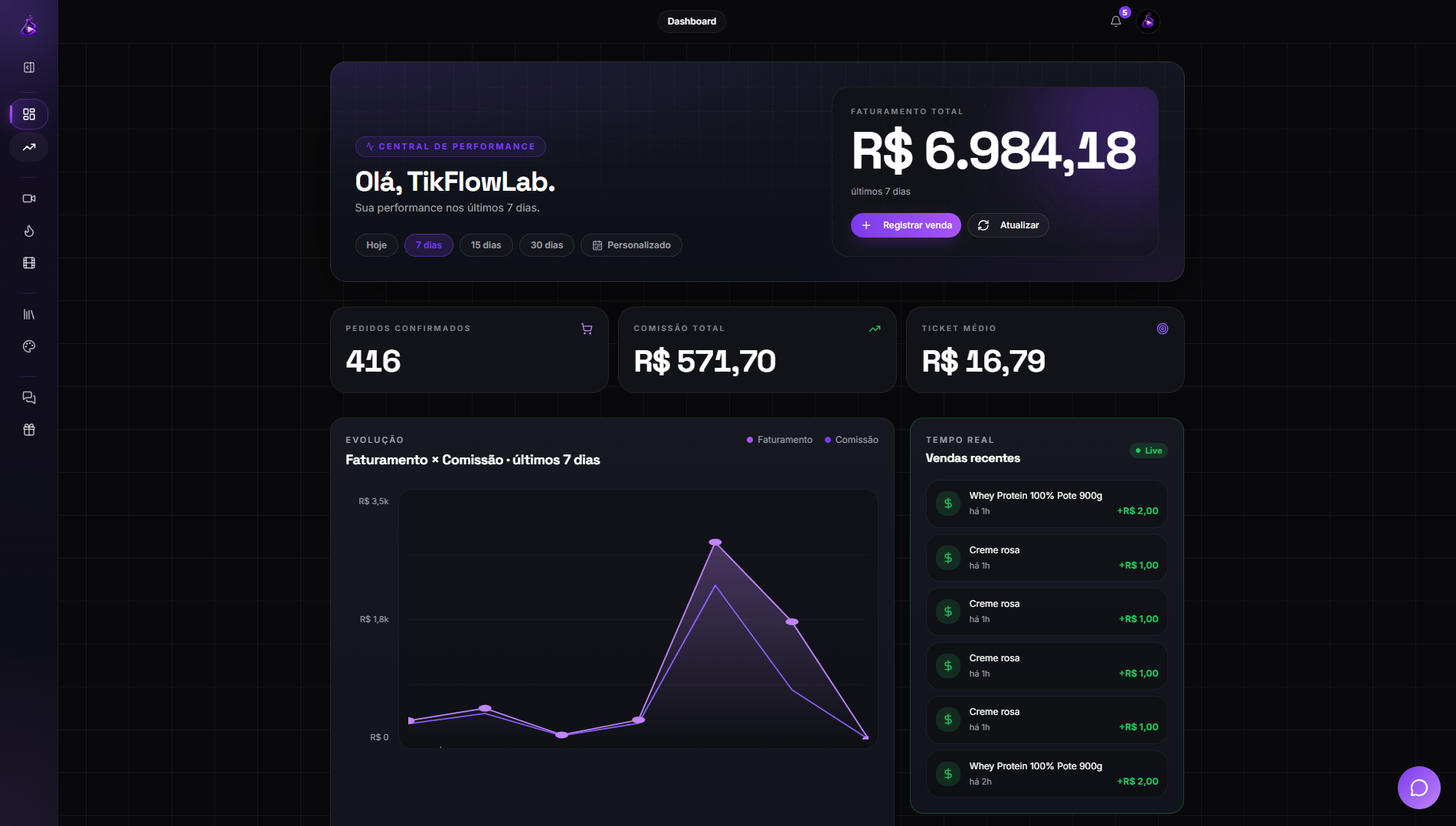Click the TikFlowLab logo in sidebar
1456x826 pixels.
click(x=28, y=25)
